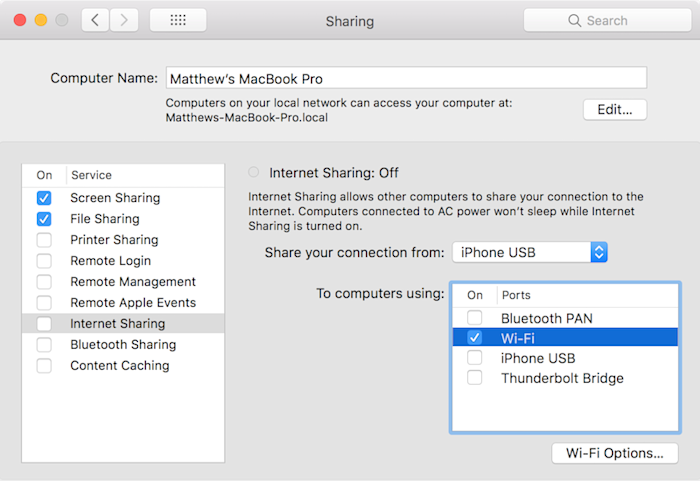Enable Bluetooth Sharing checkbox
The width and height of the screenshot is (700, 481).
[x=44, y=345]
